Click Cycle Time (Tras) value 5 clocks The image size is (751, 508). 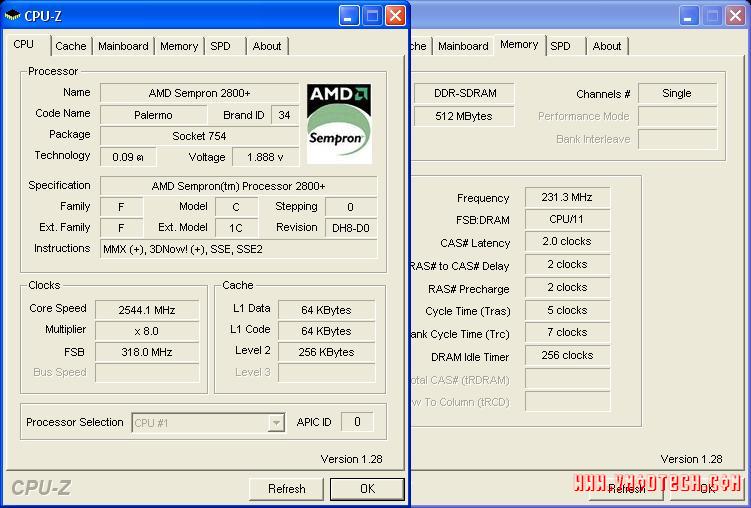coord(568,310)
